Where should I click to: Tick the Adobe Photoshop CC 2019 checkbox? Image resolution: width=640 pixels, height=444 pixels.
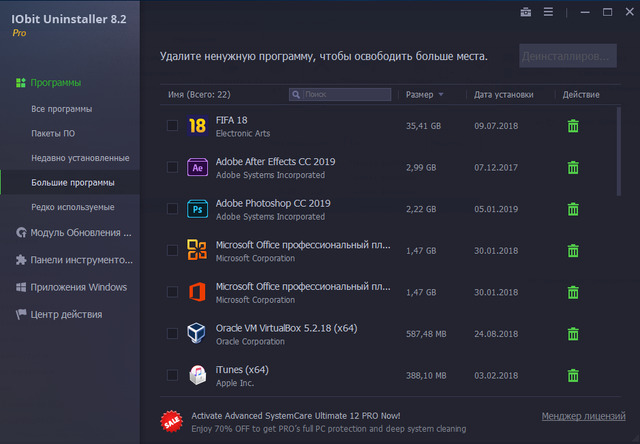point(172,209)
